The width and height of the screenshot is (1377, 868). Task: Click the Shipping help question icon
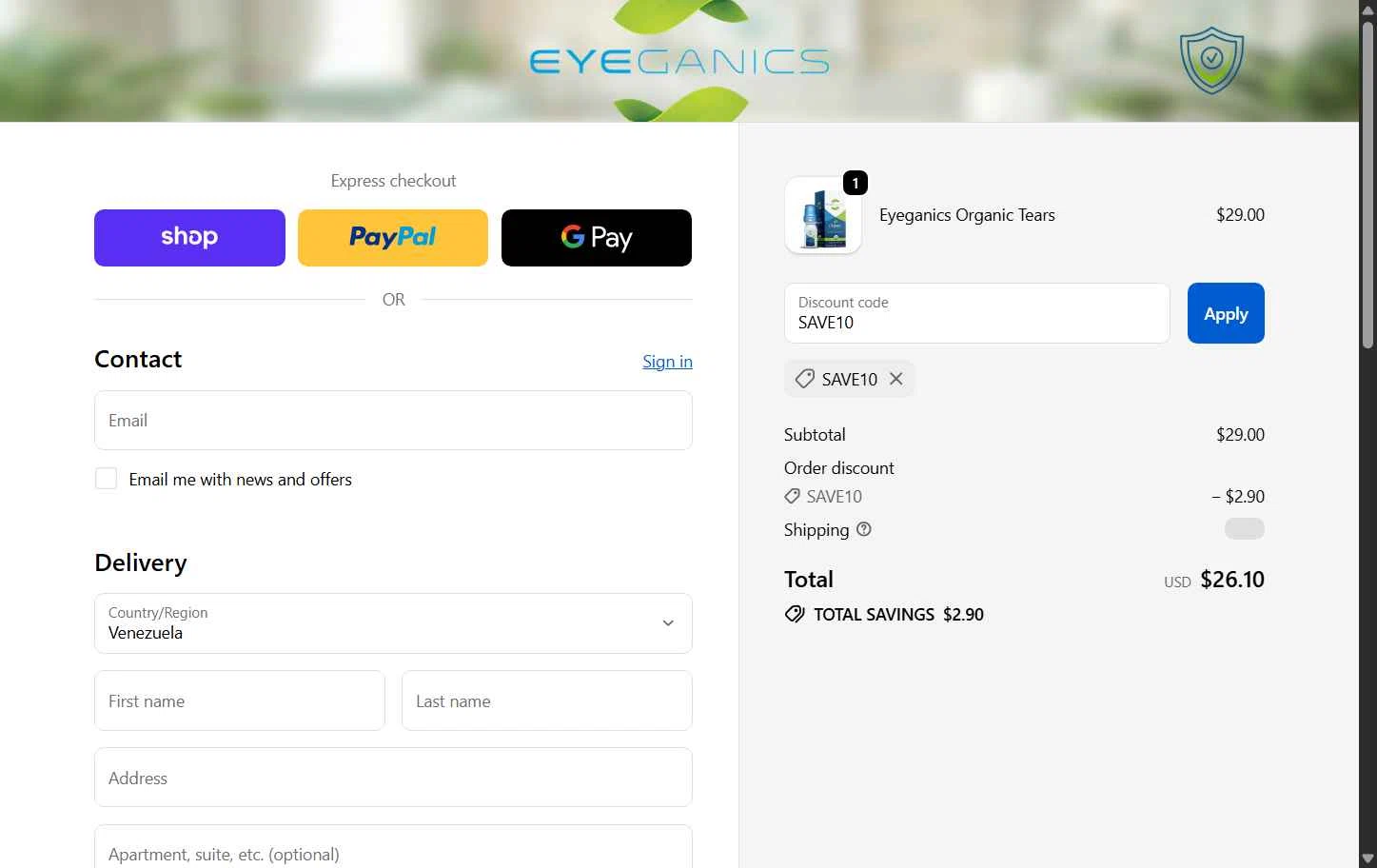click(x=864, y=529)
